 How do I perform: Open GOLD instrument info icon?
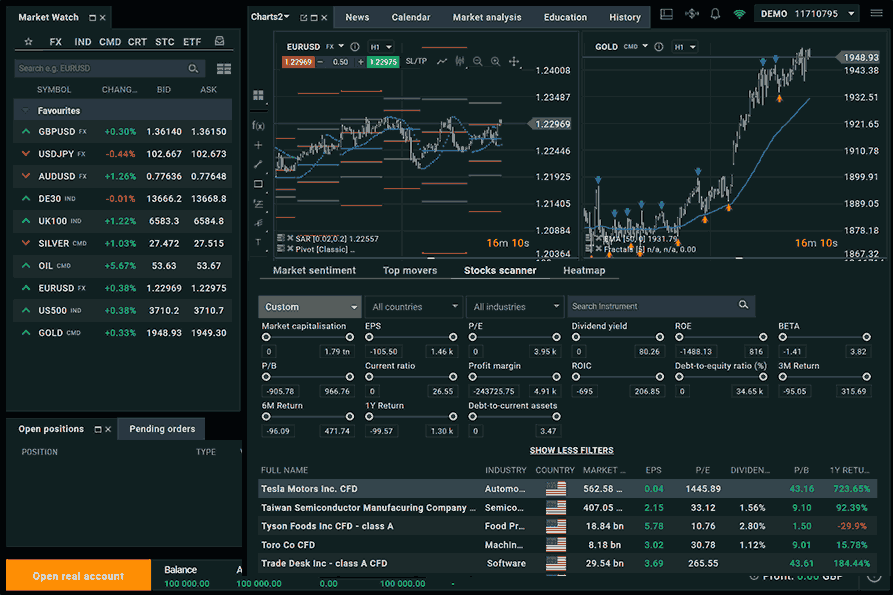(x=659, y=47)
